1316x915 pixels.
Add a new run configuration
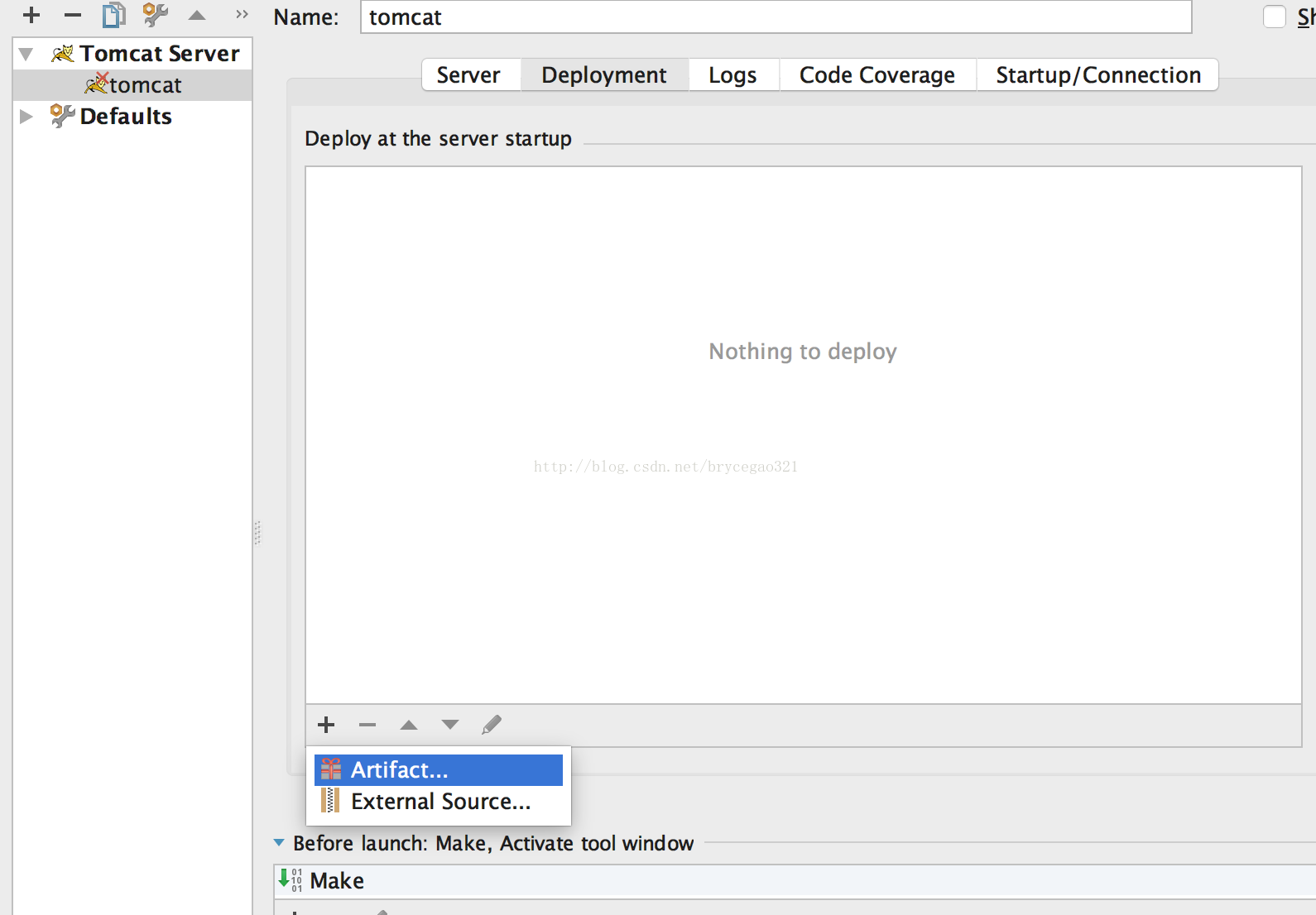coord(31,15)
